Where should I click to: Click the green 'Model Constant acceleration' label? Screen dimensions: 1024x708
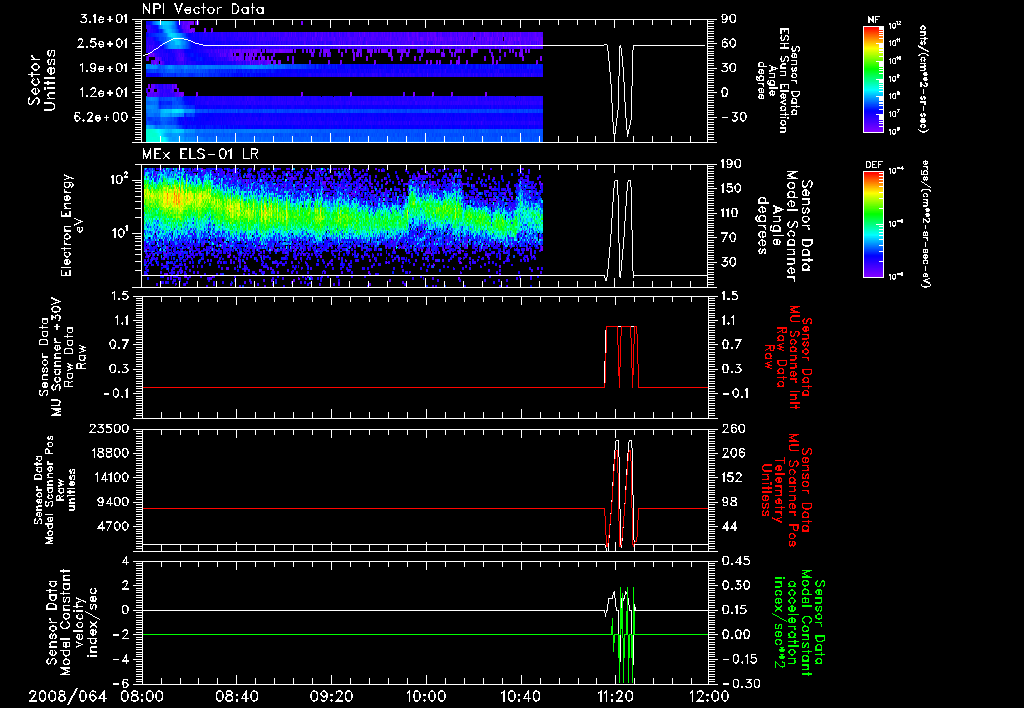point(799,622)
